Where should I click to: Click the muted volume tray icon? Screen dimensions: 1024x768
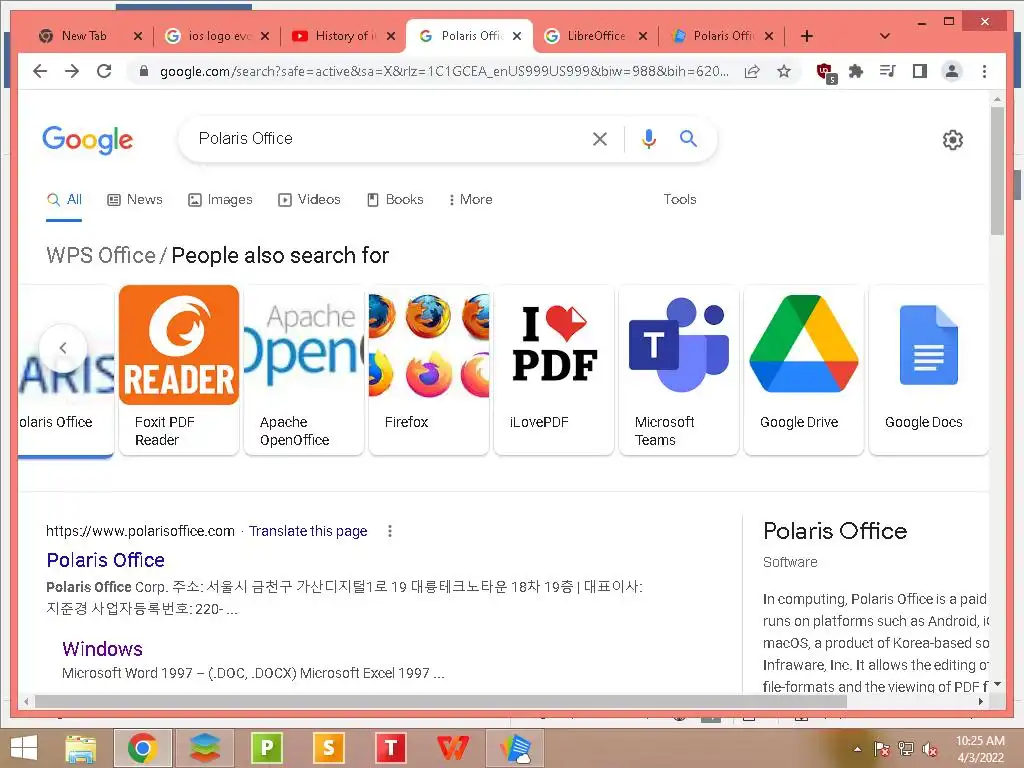(929, 750)
